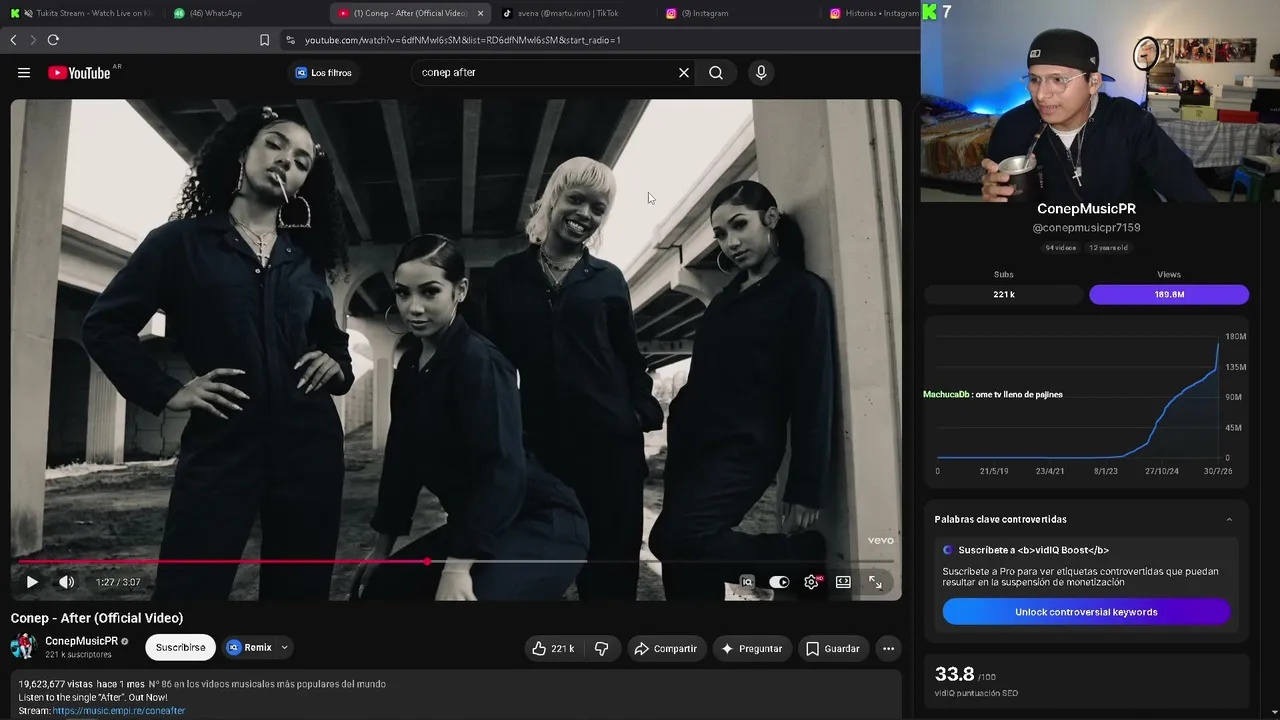
Task: Enter fullscreen mode
Action: 875,582
